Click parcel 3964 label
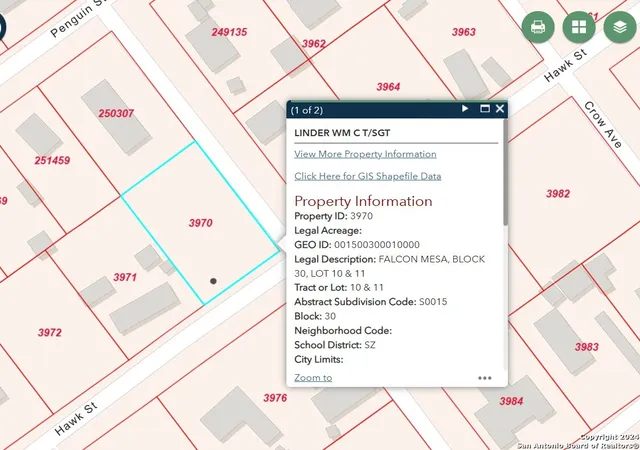This screenshot has height=450, width=640. (388, 87)
